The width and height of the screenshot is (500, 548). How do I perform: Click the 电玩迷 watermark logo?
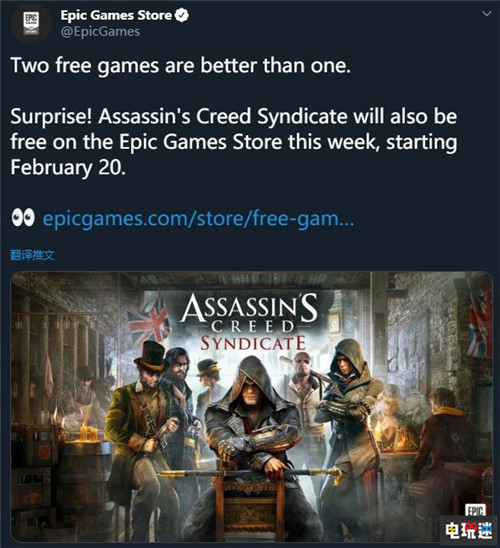coord(469,530)
